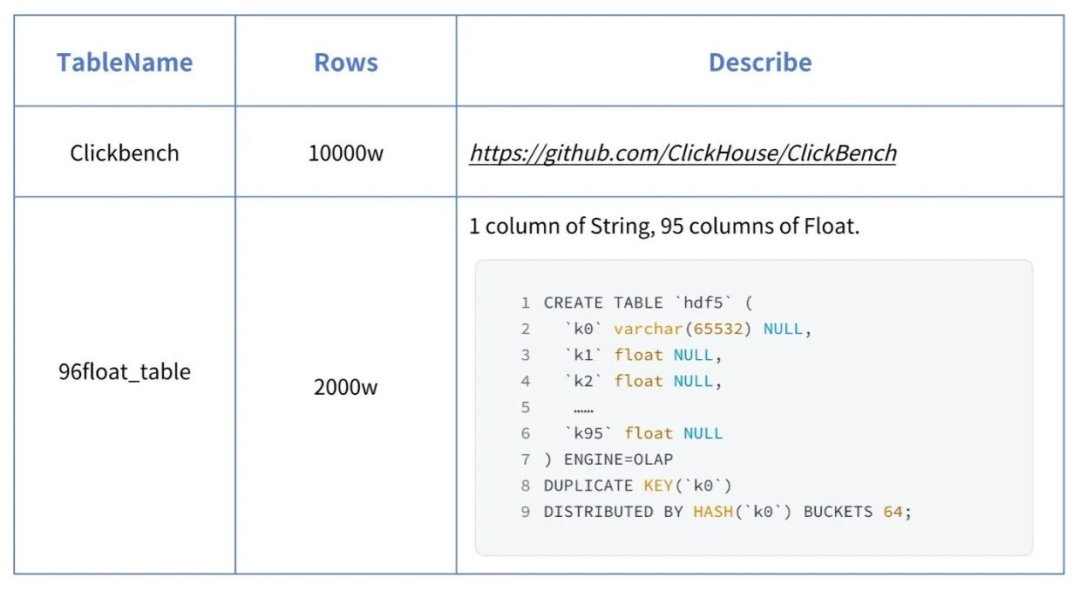Select the 2000w row count cell

346,387
